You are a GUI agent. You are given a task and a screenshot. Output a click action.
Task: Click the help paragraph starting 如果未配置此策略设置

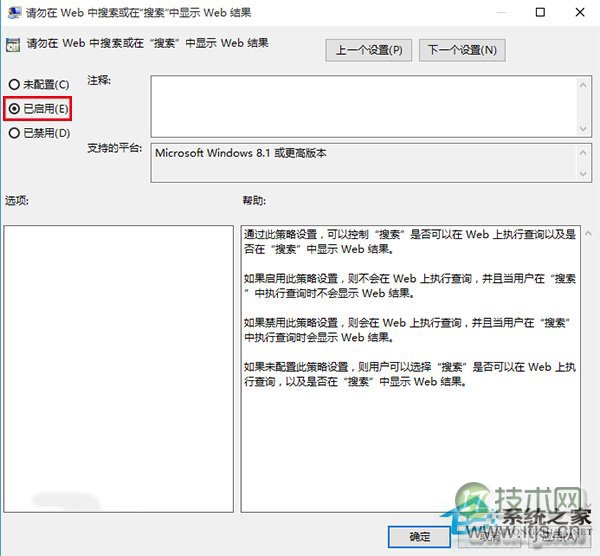click(410, 374)
